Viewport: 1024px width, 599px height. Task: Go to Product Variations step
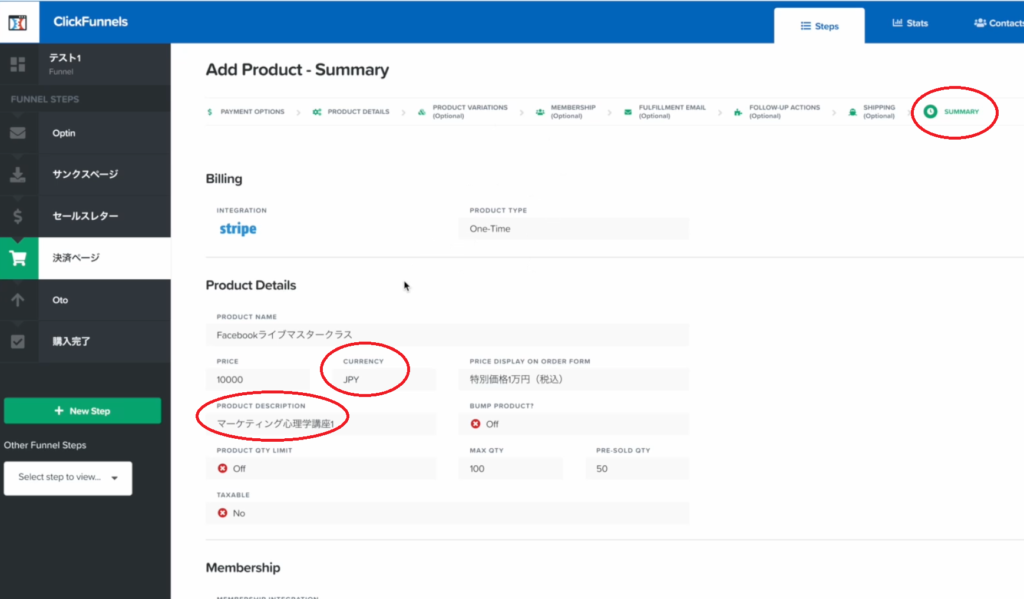[x=462, y=112]
